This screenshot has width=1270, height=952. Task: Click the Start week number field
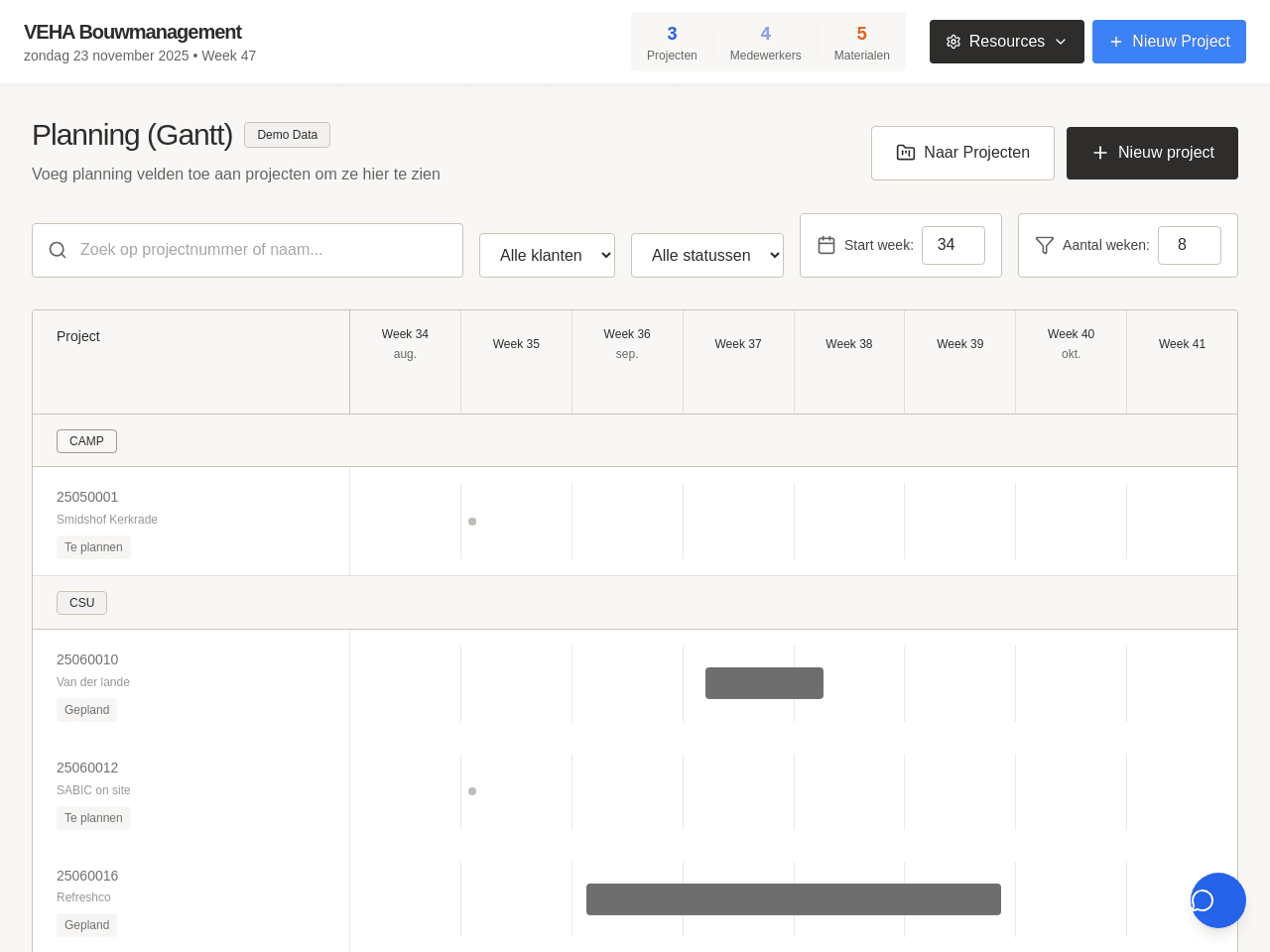953,245
